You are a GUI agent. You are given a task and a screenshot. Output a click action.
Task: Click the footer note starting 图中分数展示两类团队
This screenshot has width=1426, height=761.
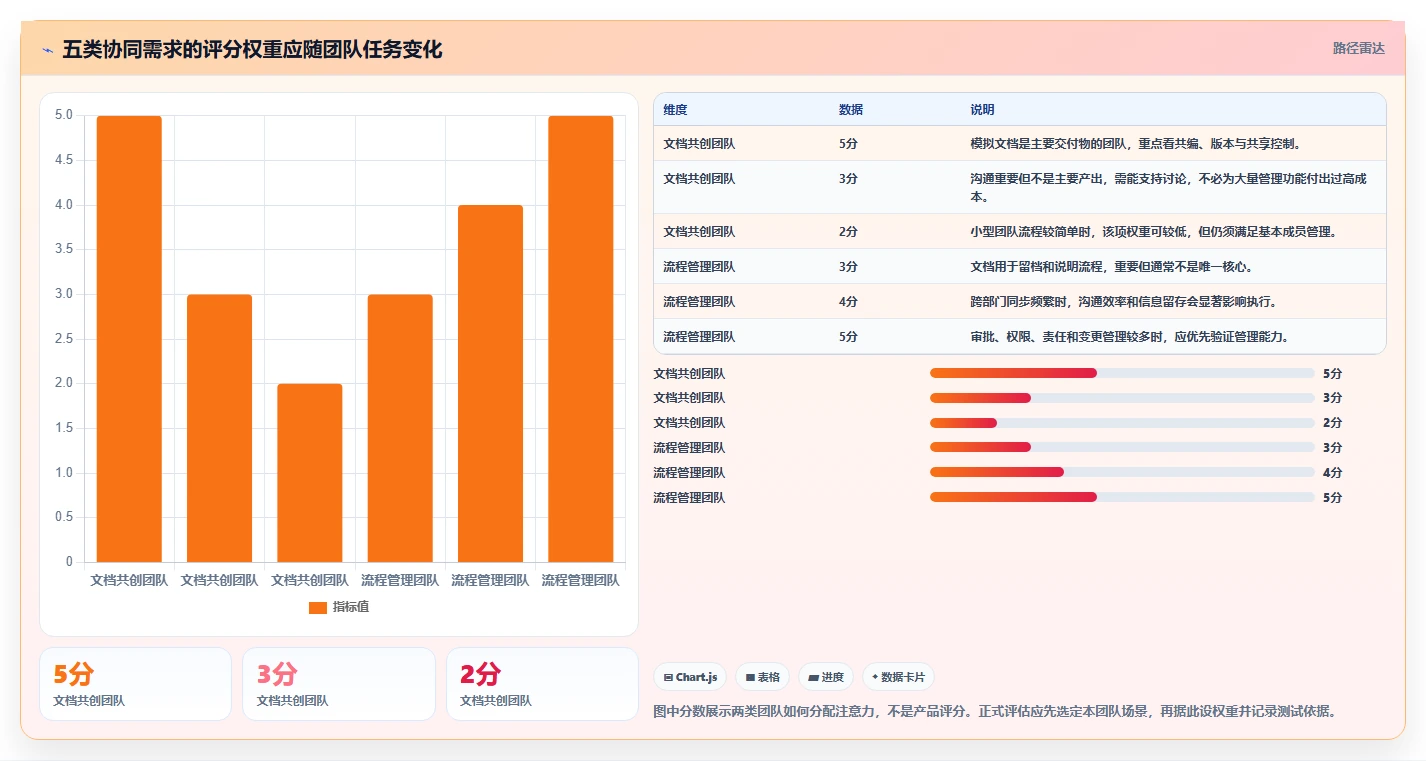994,712
